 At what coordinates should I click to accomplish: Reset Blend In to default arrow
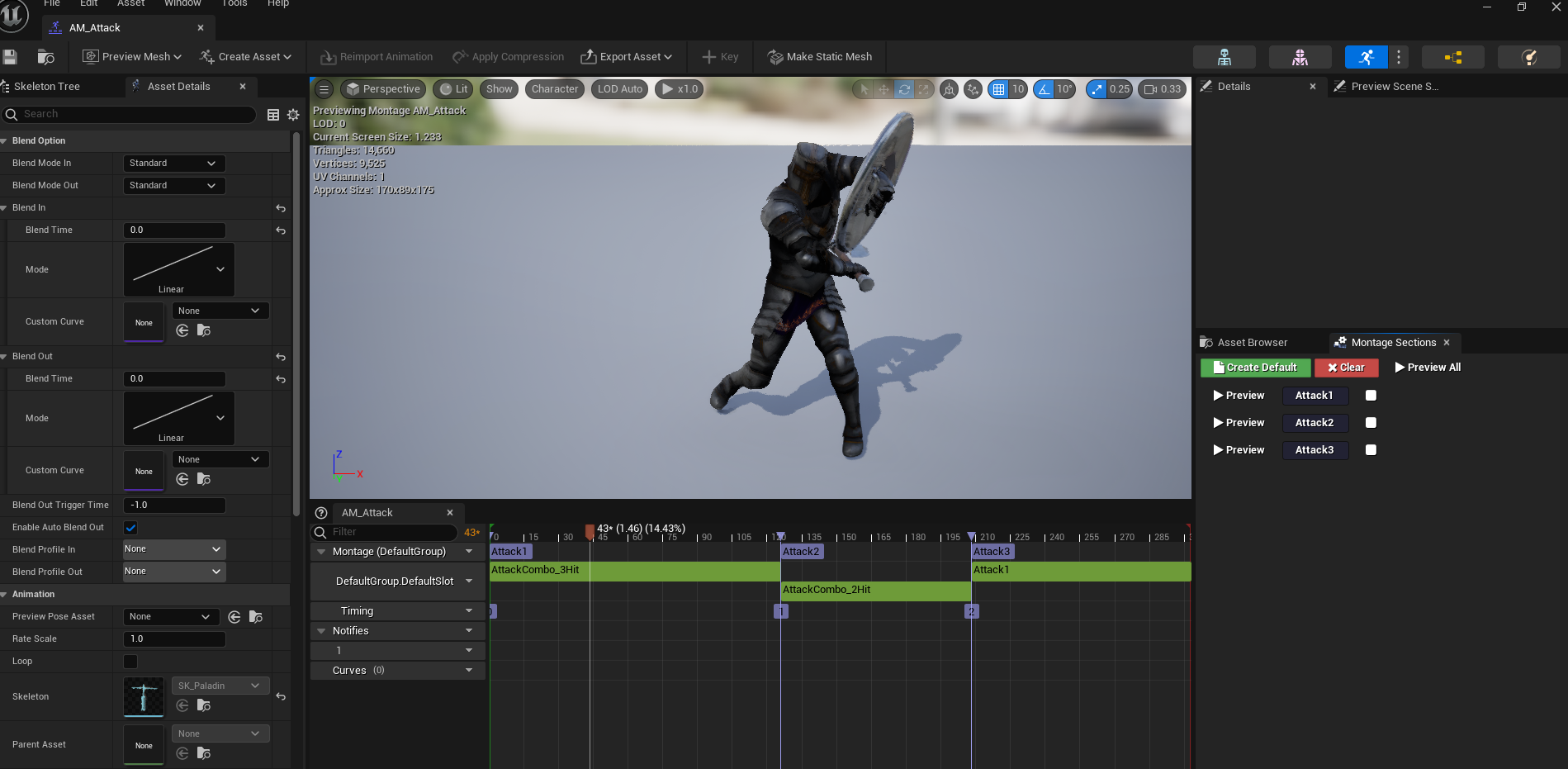281,208
